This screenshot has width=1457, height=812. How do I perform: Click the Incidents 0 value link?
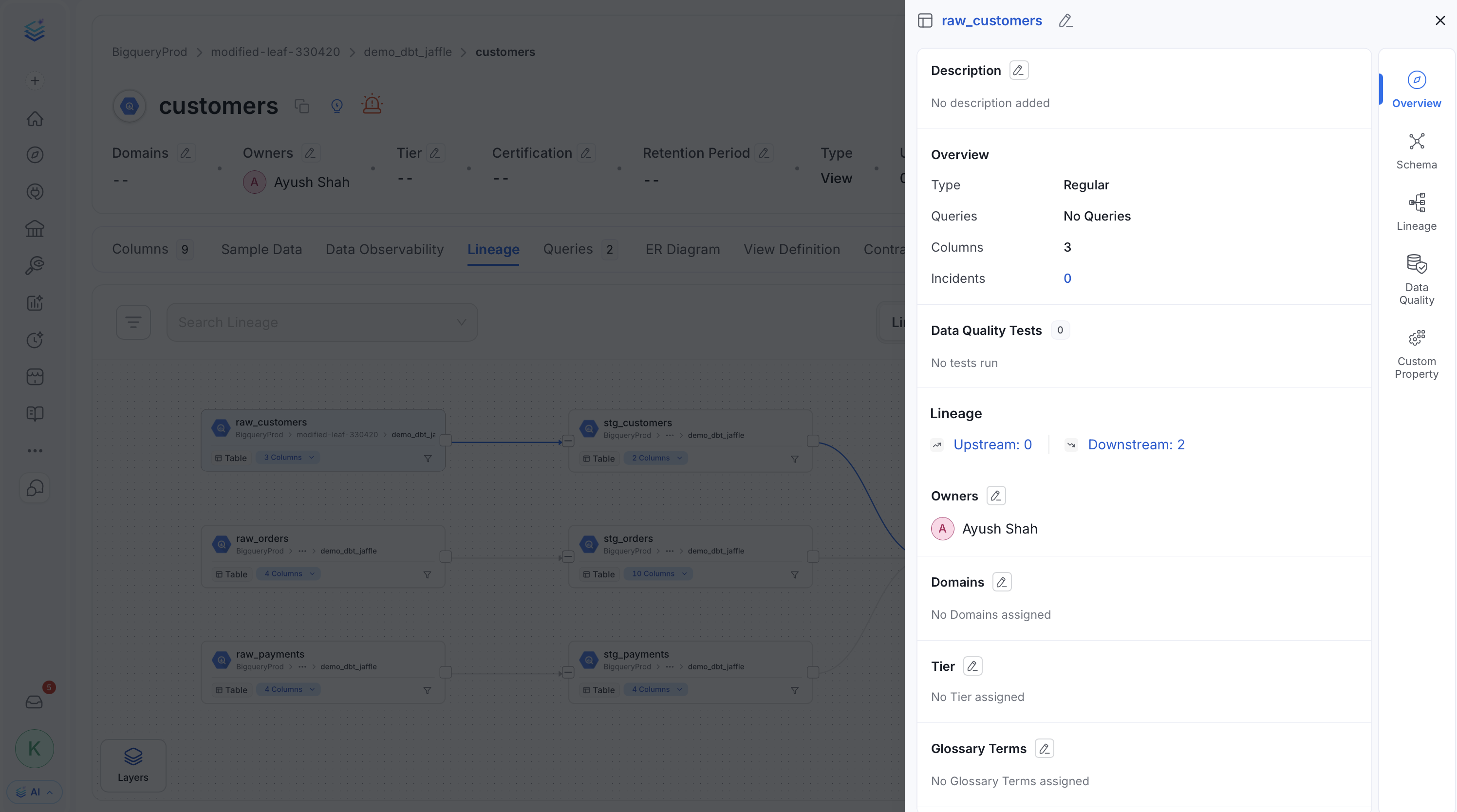click(1067, 278)
